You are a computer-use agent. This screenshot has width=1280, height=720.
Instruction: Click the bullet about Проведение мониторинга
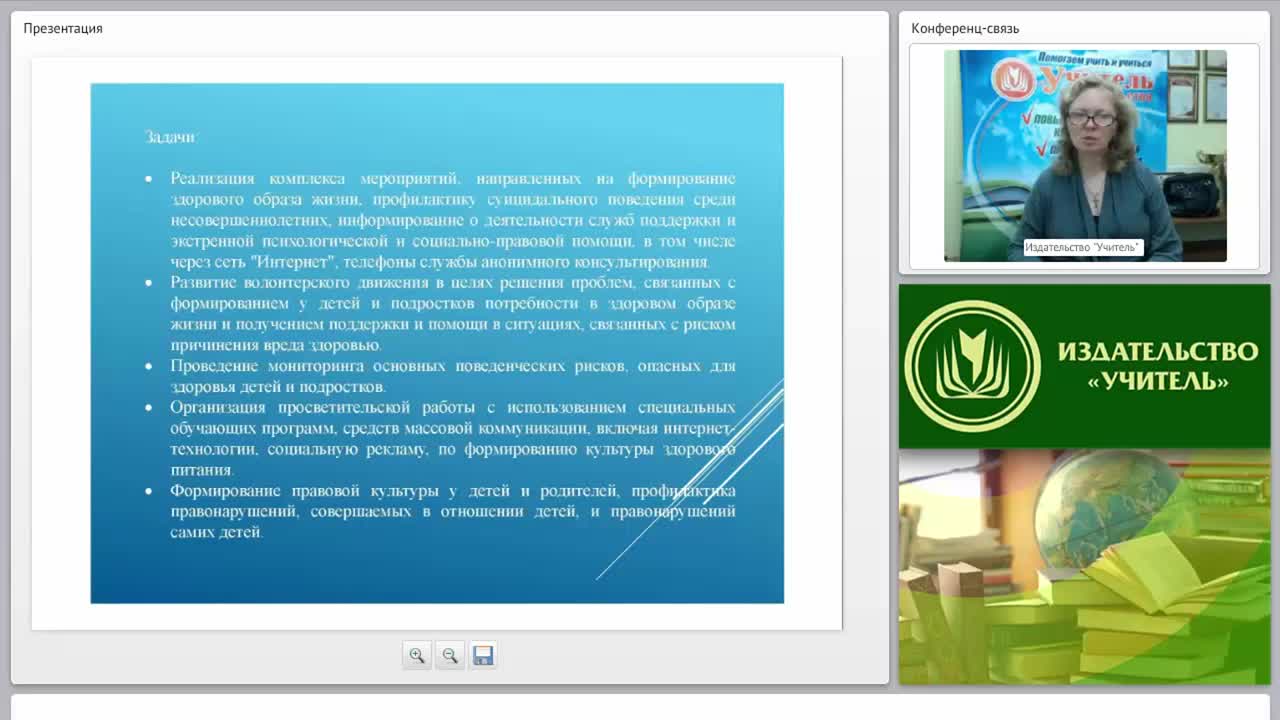[452, 376]
